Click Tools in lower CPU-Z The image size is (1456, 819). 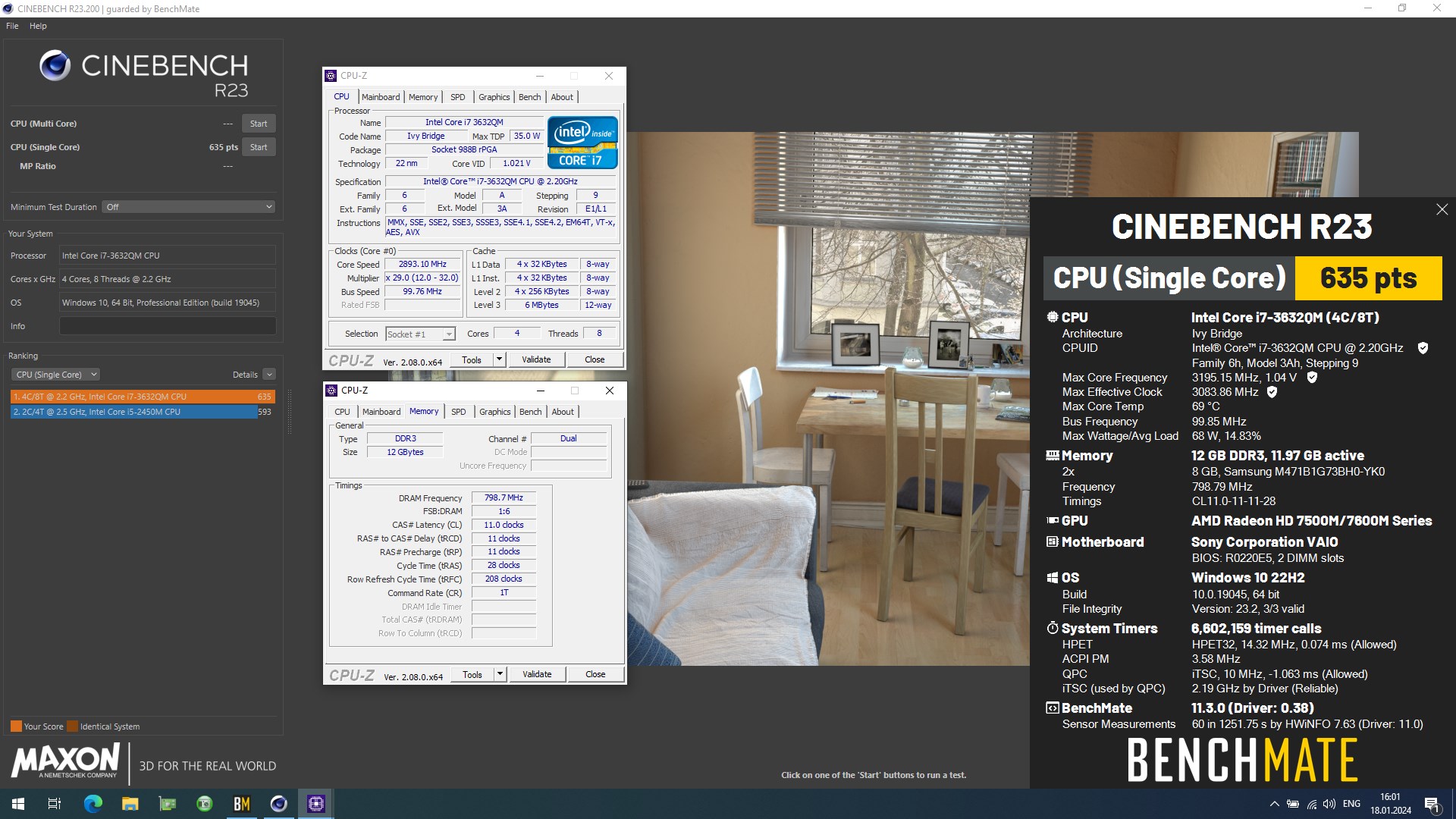(472, 675)
